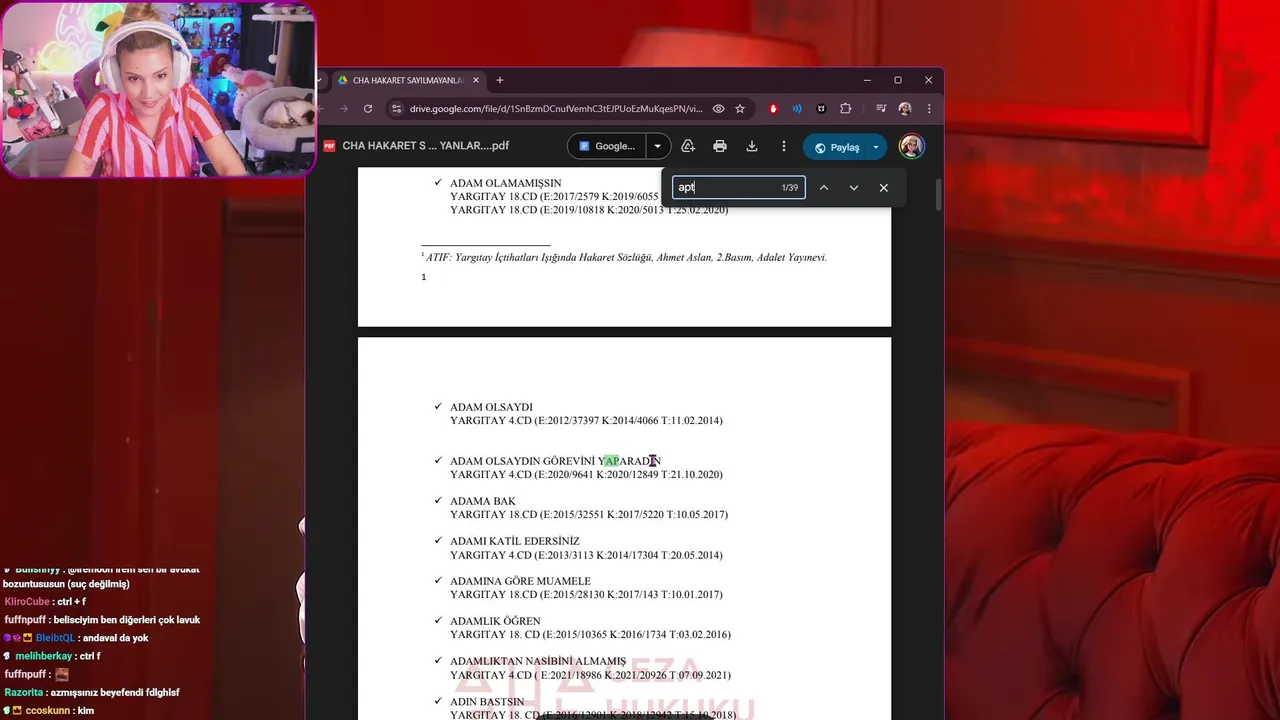Open the Google account avatar
Image resolution: width=1280 pixels, height=720 pixels.
pyautogui.click(x=911, y=147)
